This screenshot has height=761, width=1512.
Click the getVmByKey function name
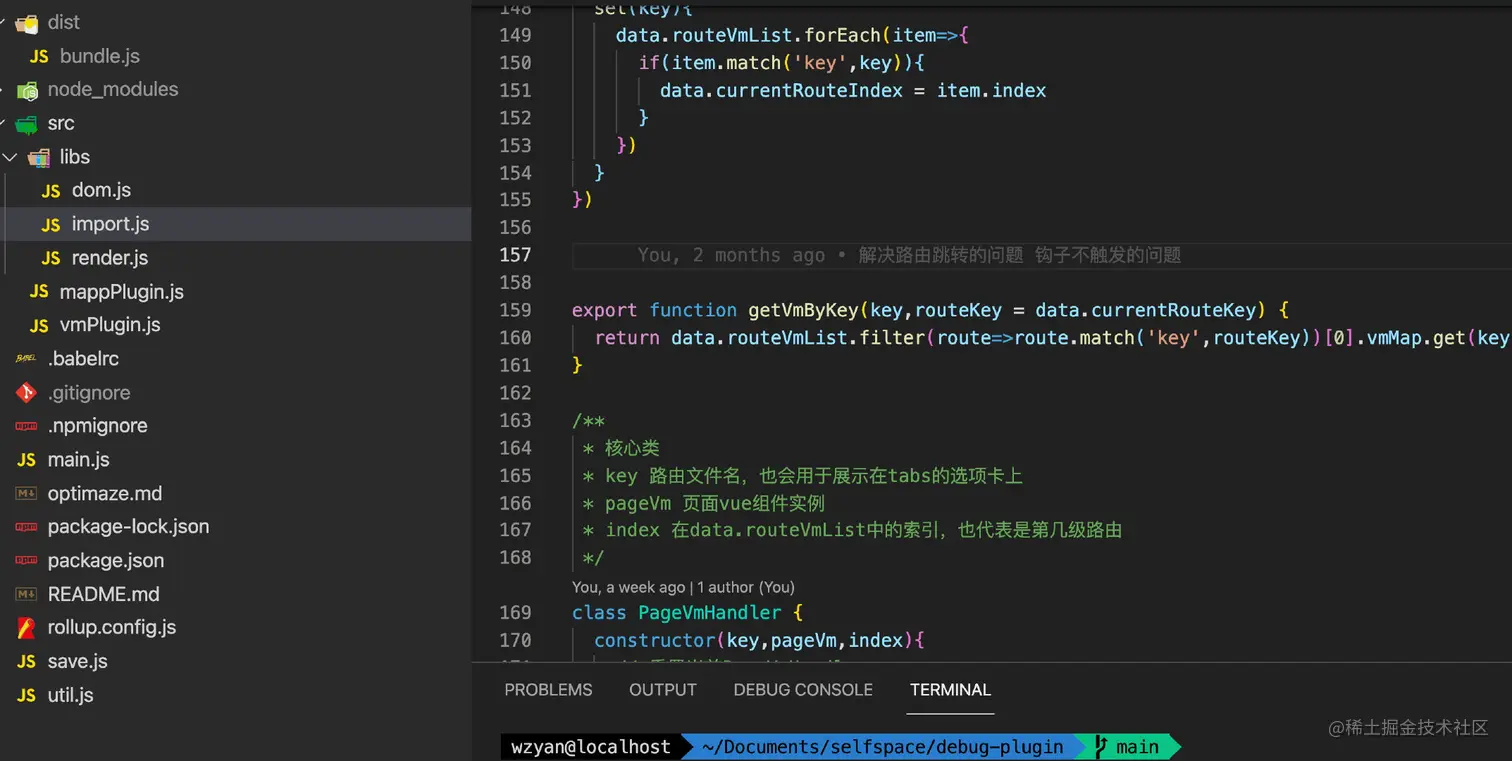click(804, 310)
